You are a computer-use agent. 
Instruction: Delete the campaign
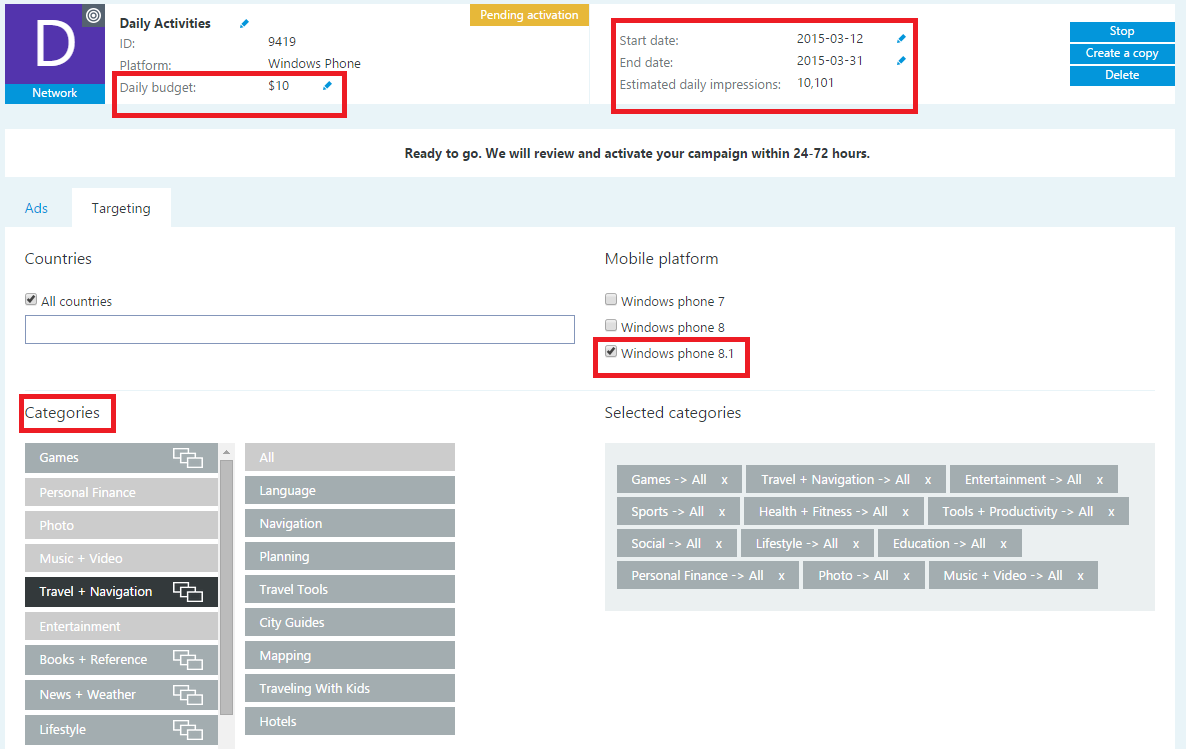[1122, 75]
